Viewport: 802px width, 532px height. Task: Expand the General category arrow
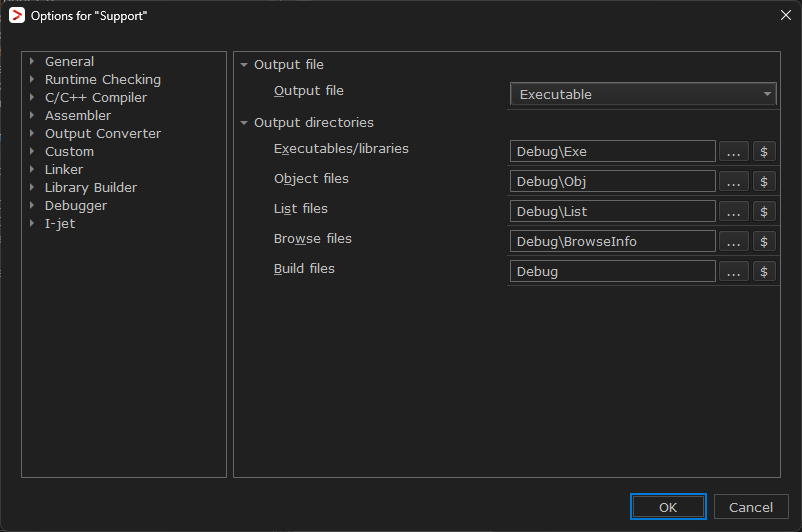[32, 61]
